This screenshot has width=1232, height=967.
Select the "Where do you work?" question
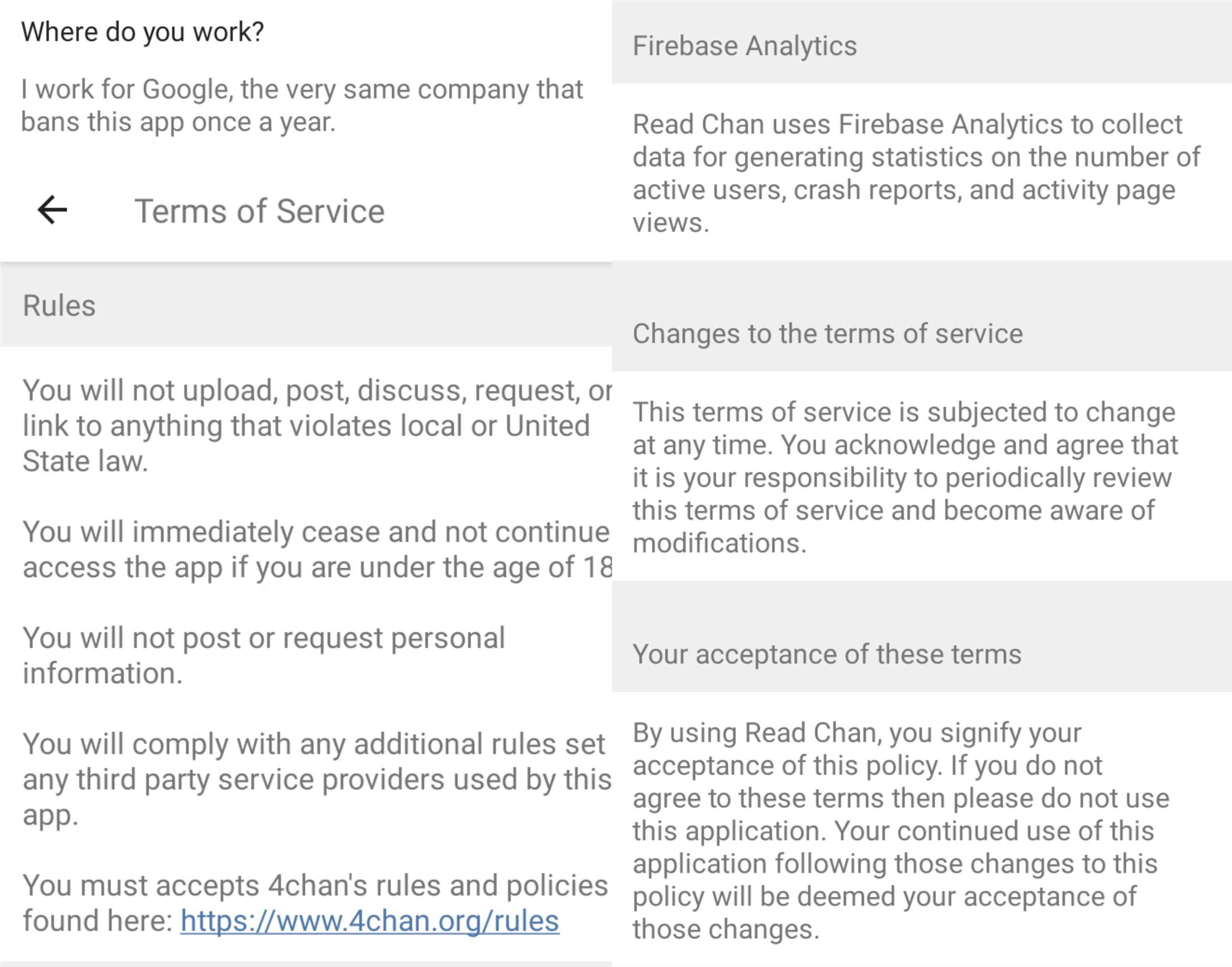[x=143, y=32]
